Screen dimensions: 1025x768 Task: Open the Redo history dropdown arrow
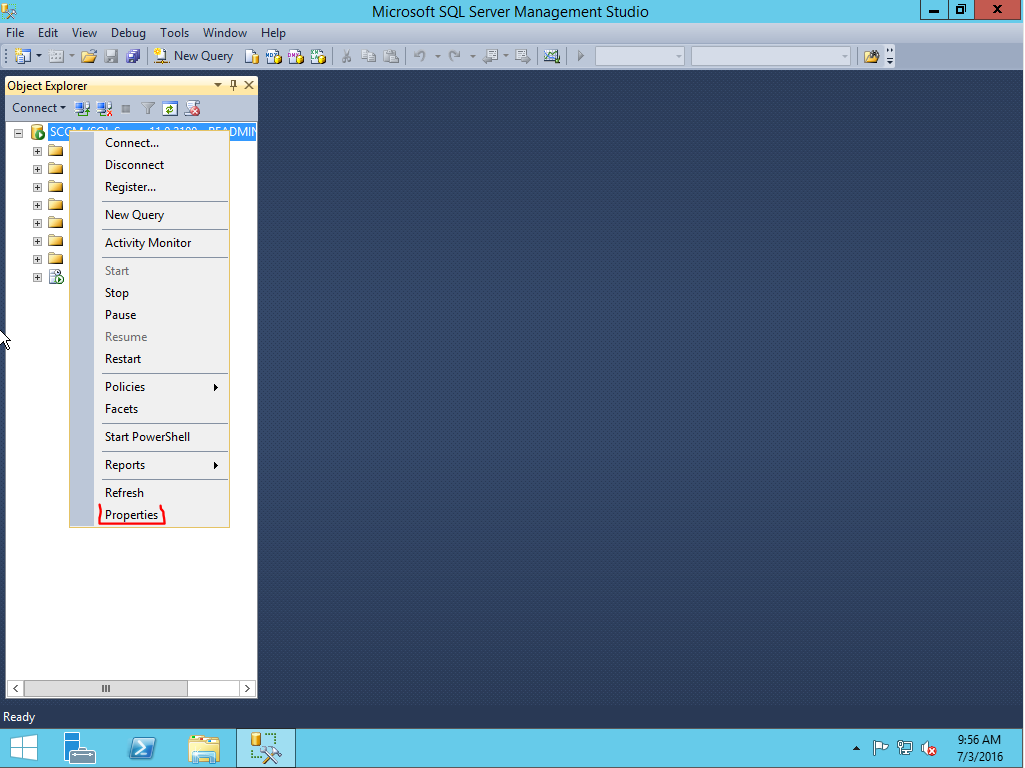[472, 56]
